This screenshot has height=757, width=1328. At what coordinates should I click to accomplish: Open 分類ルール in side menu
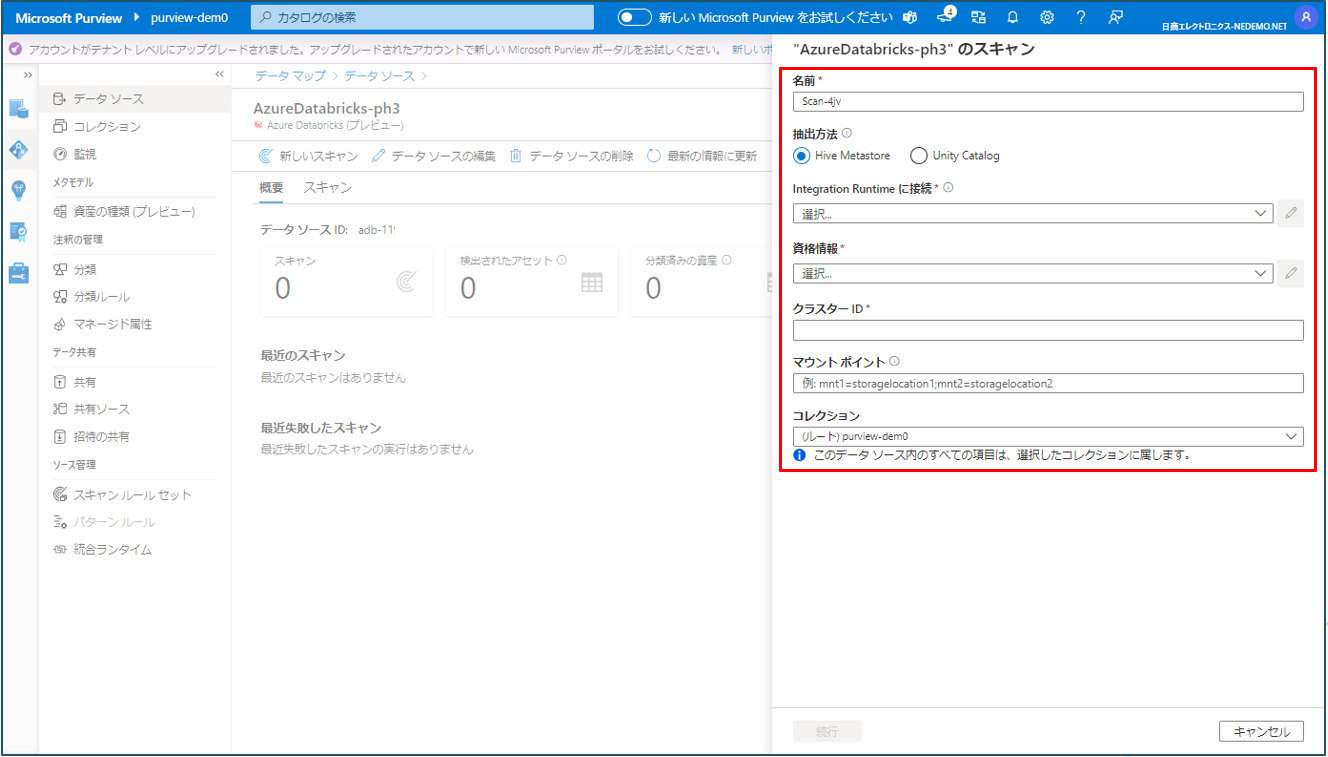[101, 297]
